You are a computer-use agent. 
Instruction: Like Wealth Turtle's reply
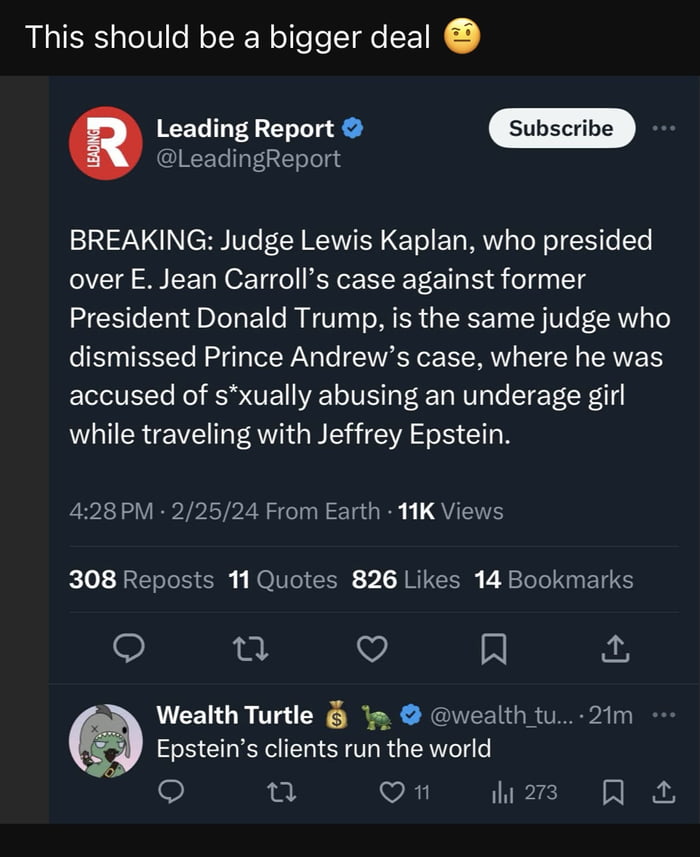[393, 793]
